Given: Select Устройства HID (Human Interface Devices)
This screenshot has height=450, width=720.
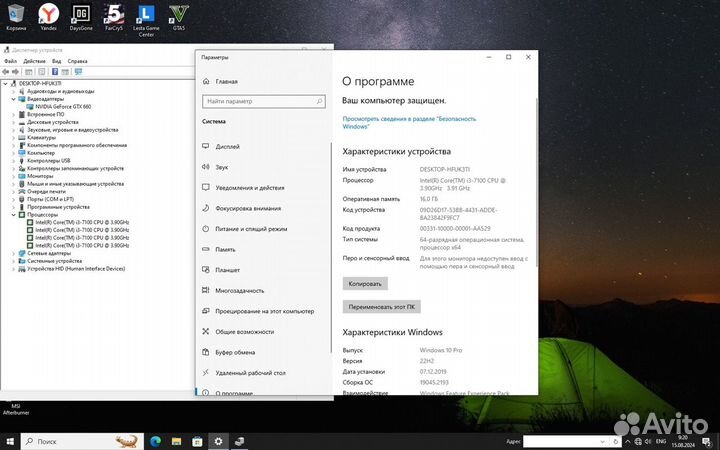Looking at the screenshot, I should pyautogui.click(x=76, y=269).
